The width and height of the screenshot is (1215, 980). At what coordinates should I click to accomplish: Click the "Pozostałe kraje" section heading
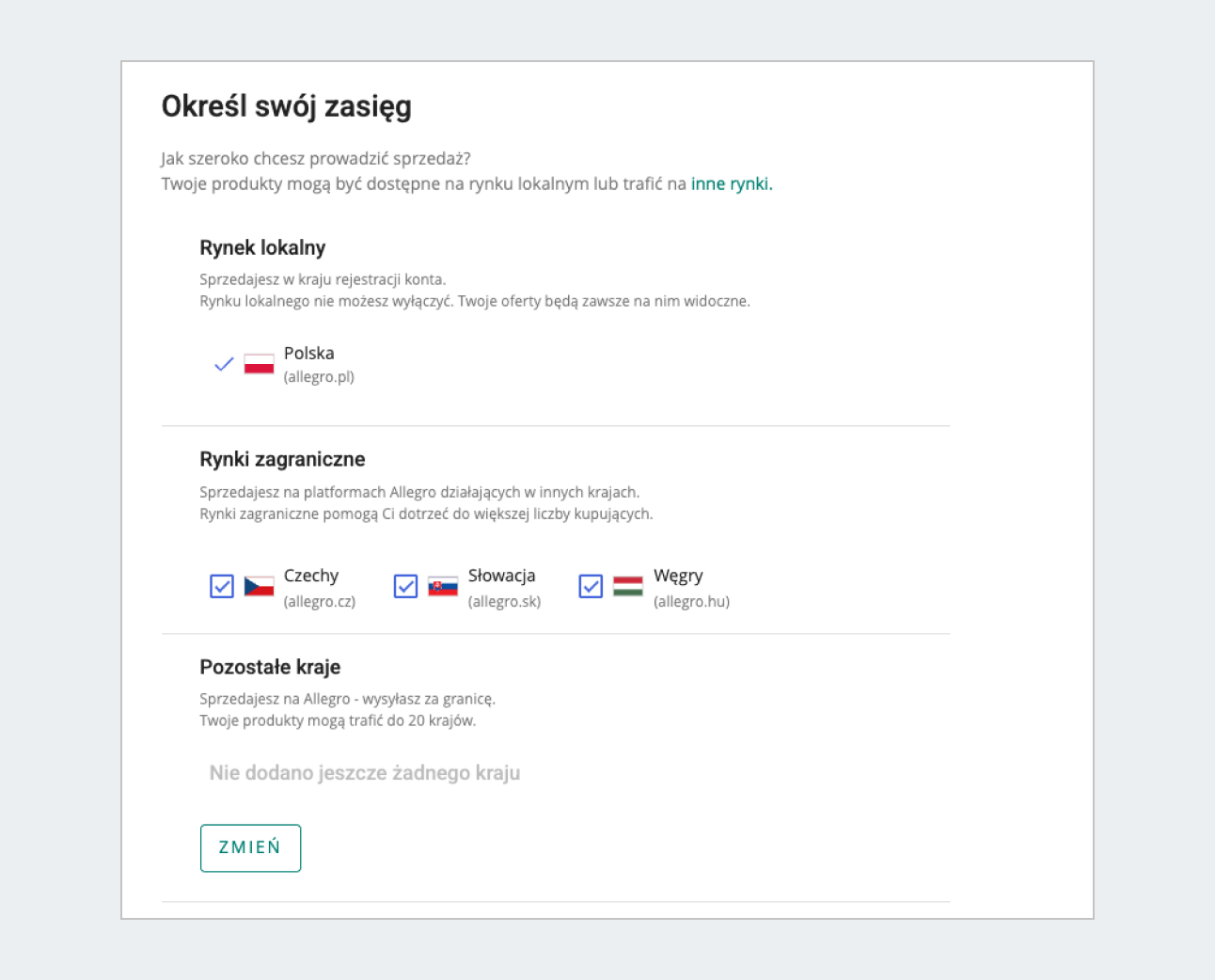pyautogui.click(x=270, y=667)
